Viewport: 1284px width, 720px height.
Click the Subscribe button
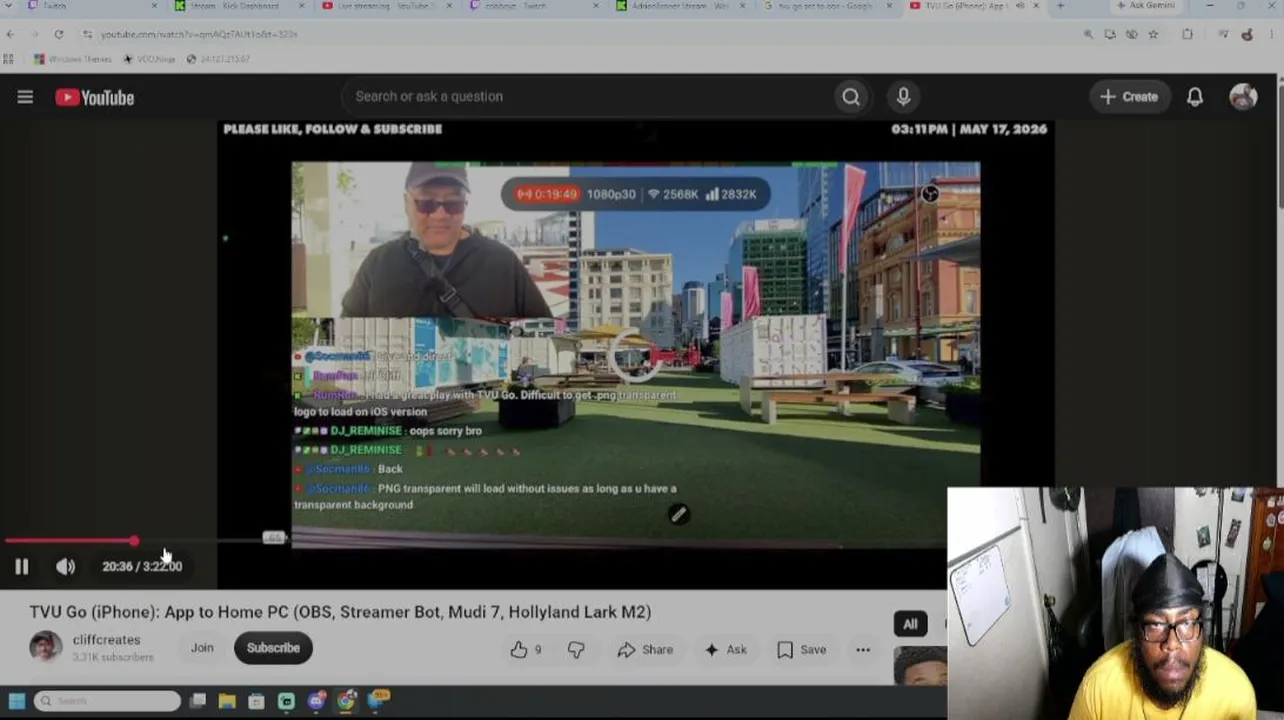tap(273, 648)
